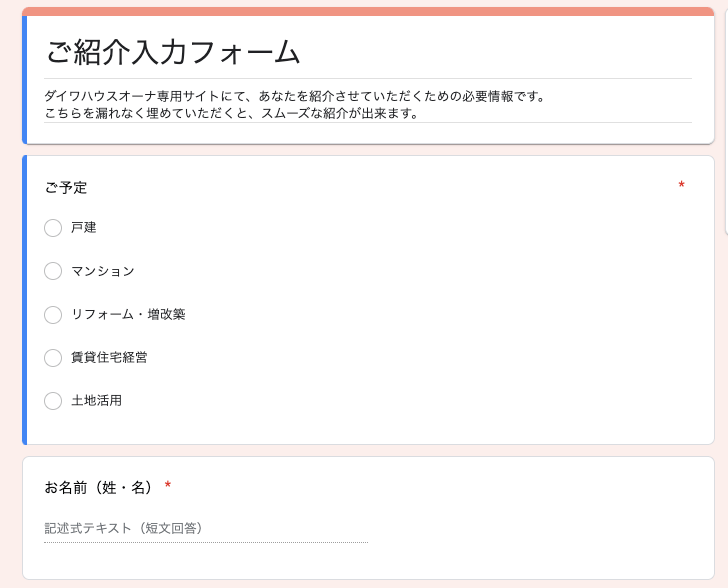Click the 土地活用 option label text
Image resolution: width=728 pixels, height=588 pixels.
pyautogui.click(x=96, y=400)
